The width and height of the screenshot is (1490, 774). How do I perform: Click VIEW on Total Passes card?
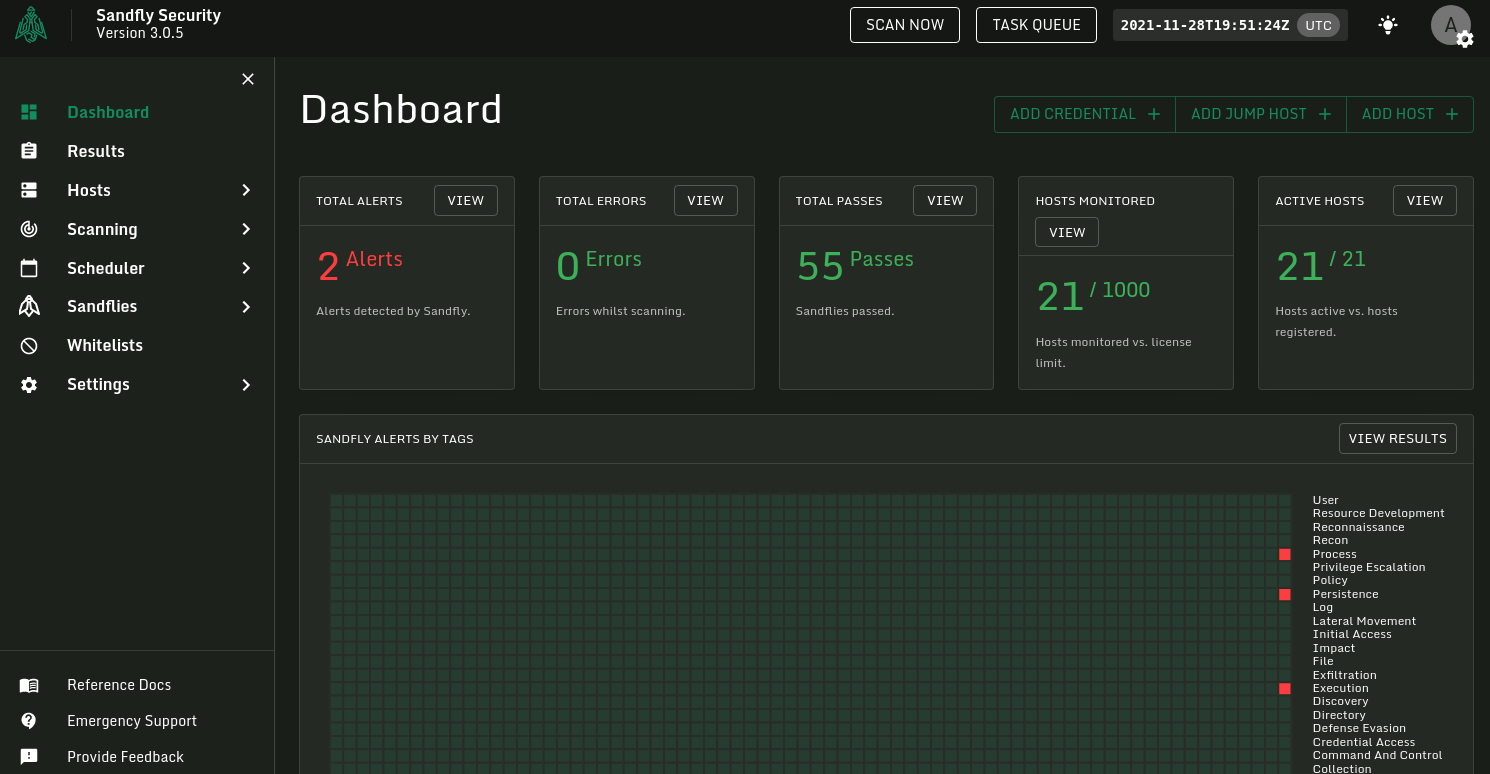click(945, 200)
